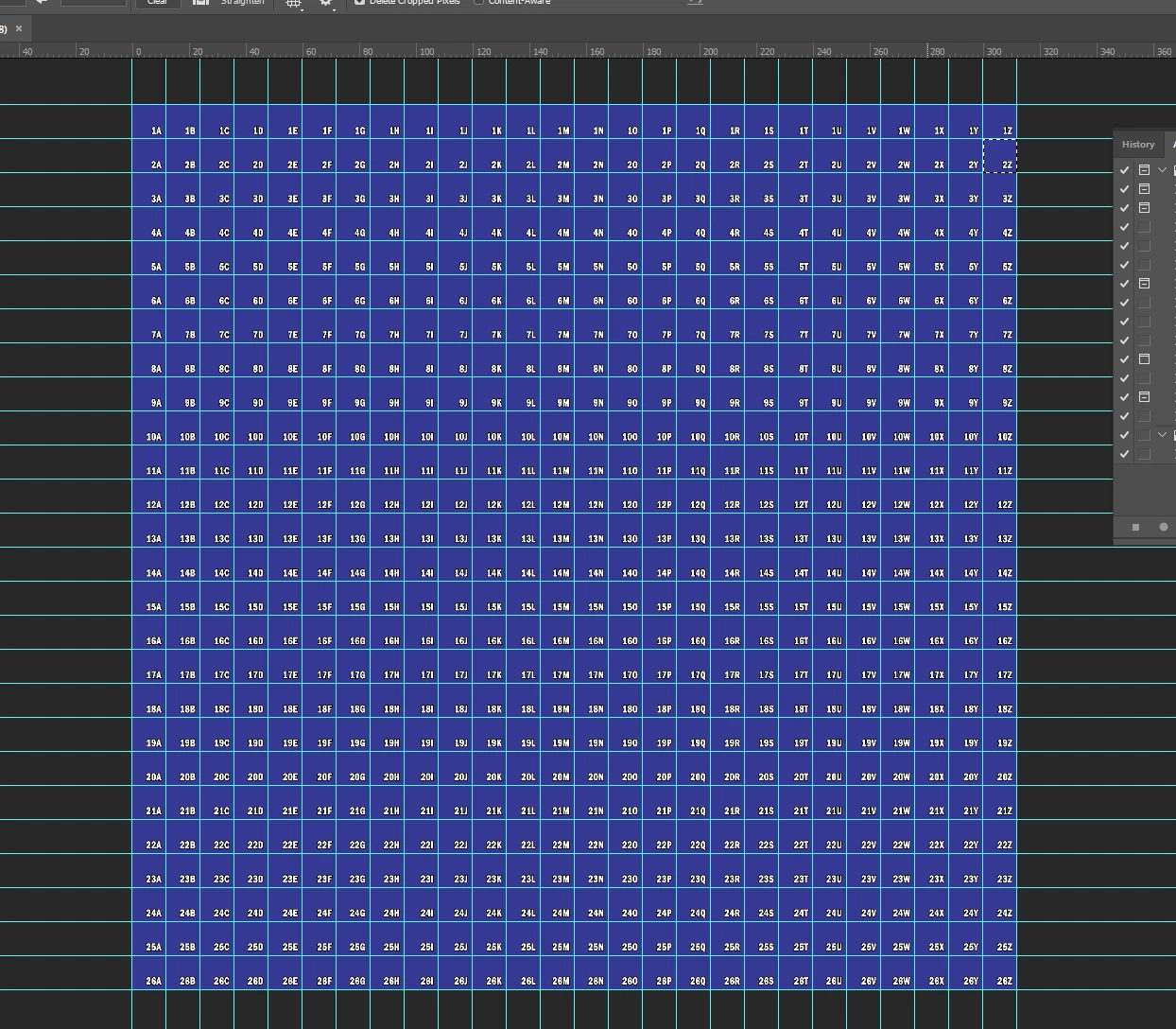Screen dimensions: 1176x1029
Task: Click grid cell labeled 5E
Action: pyautogui.click(x=285, y=257)
